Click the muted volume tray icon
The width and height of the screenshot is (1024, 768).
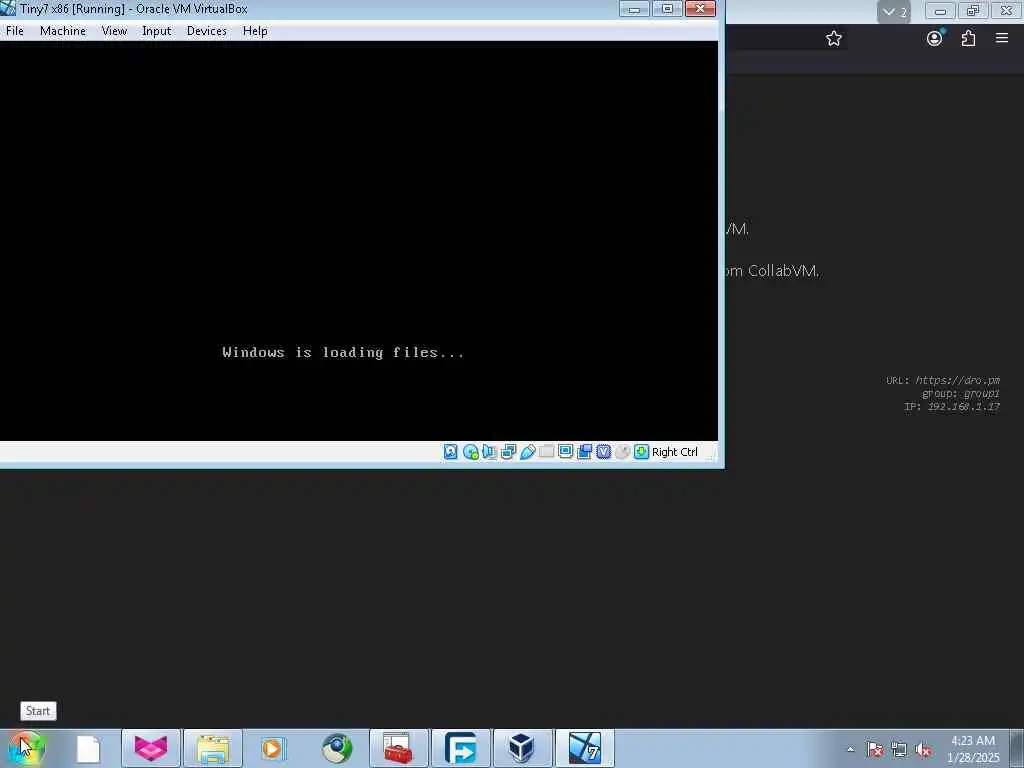(923, 750)
